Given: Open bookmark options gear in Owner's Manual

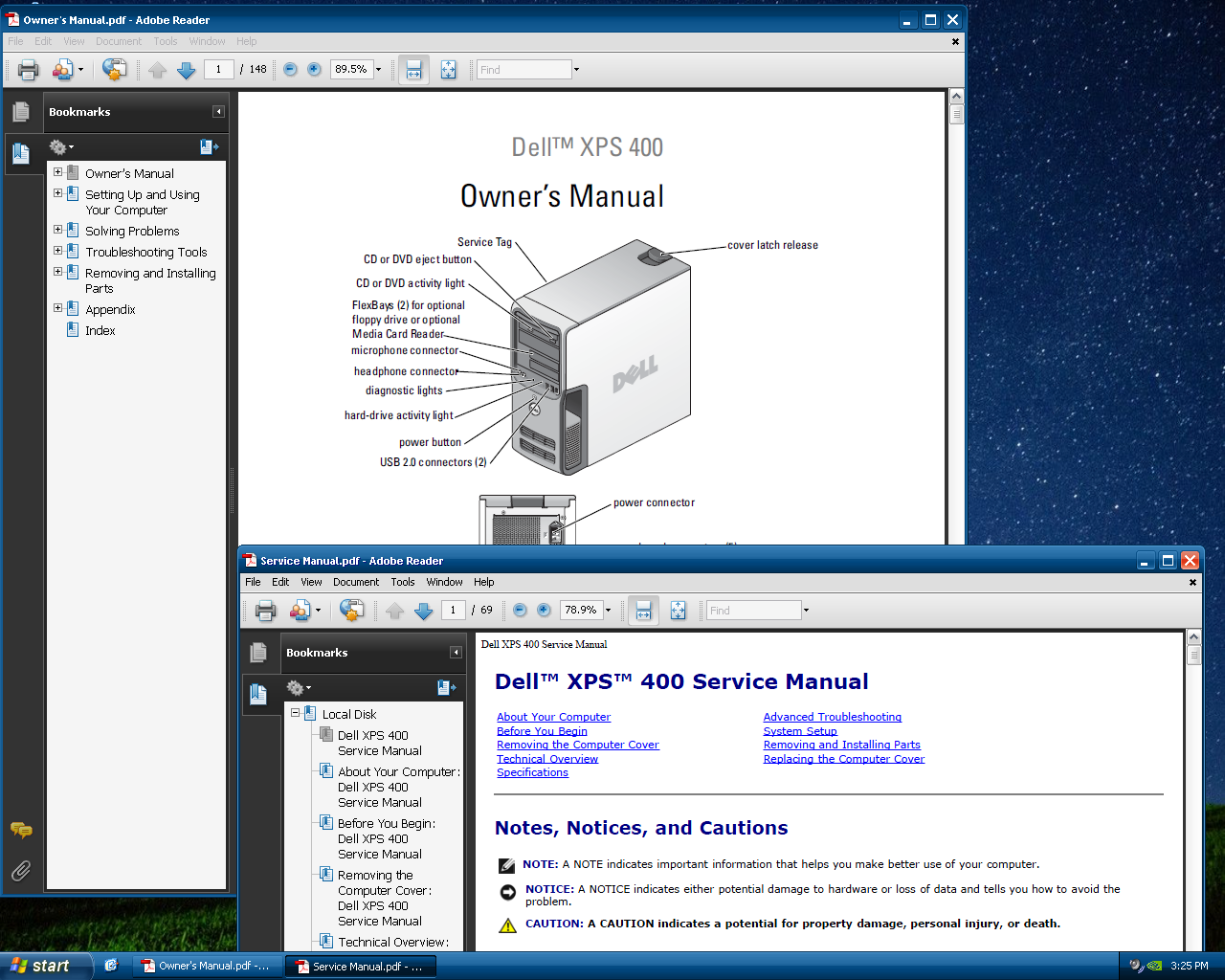Looking at the screenshot, I should pos(60,147).
